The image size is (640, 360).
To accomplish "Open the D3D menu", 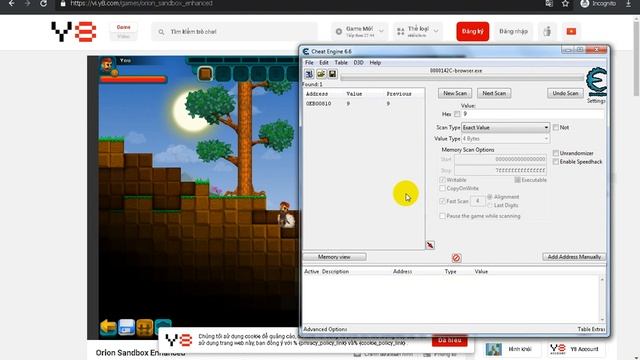I will 358,62.
